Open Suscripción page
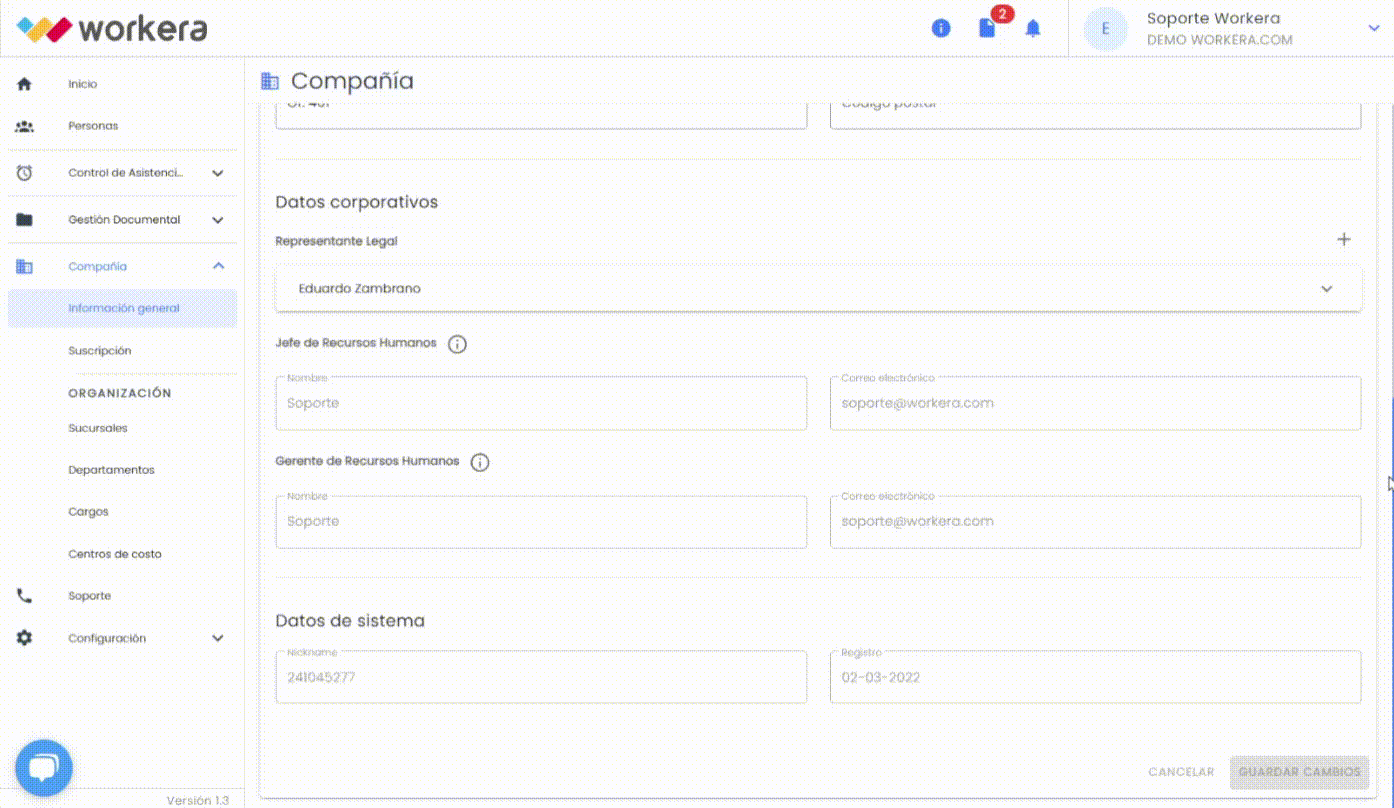Image resolution: width=1394 pixels, height=808 pixels. (x=100, y=351)
